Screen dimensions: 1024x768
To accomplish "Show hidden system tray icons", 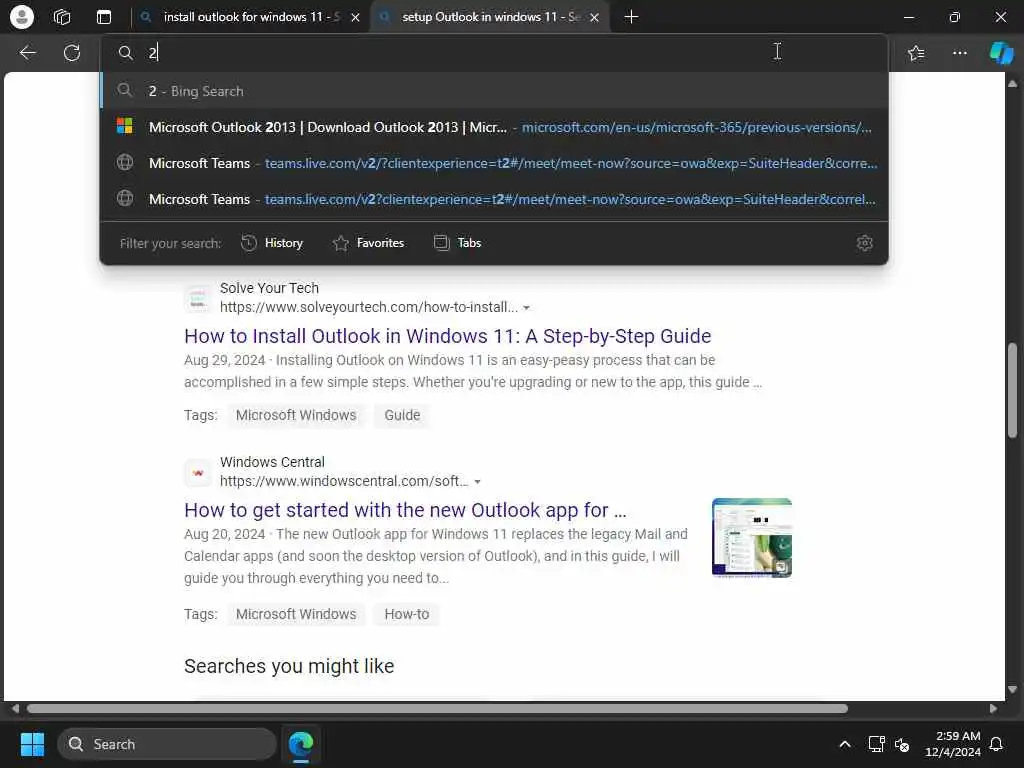I will [844, 744].
